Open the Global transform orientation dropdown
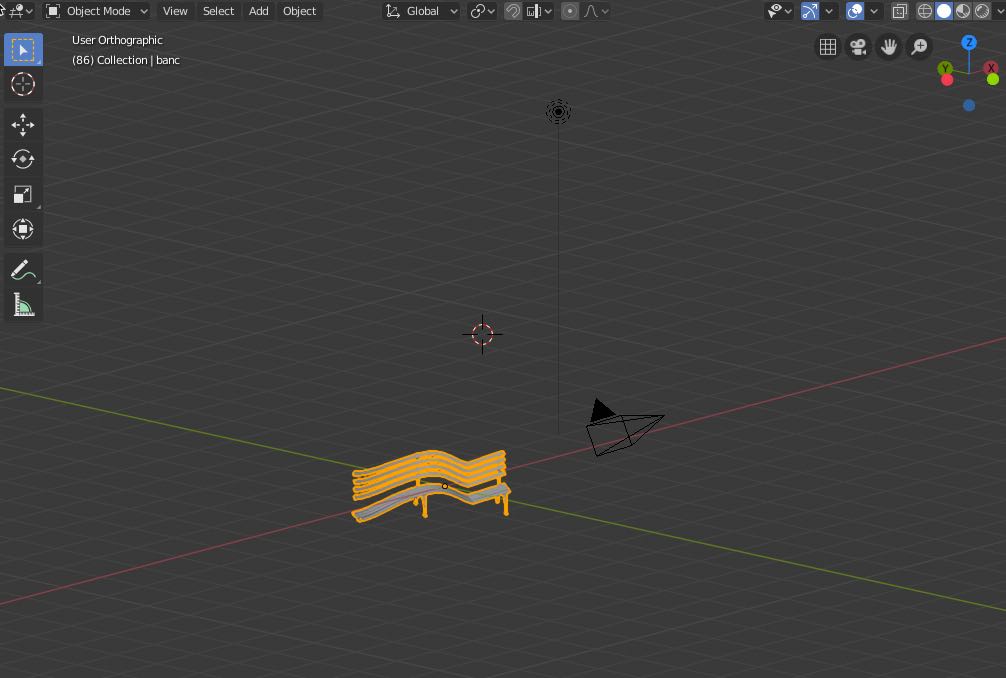1006x678 pixels. pos(422,11)
